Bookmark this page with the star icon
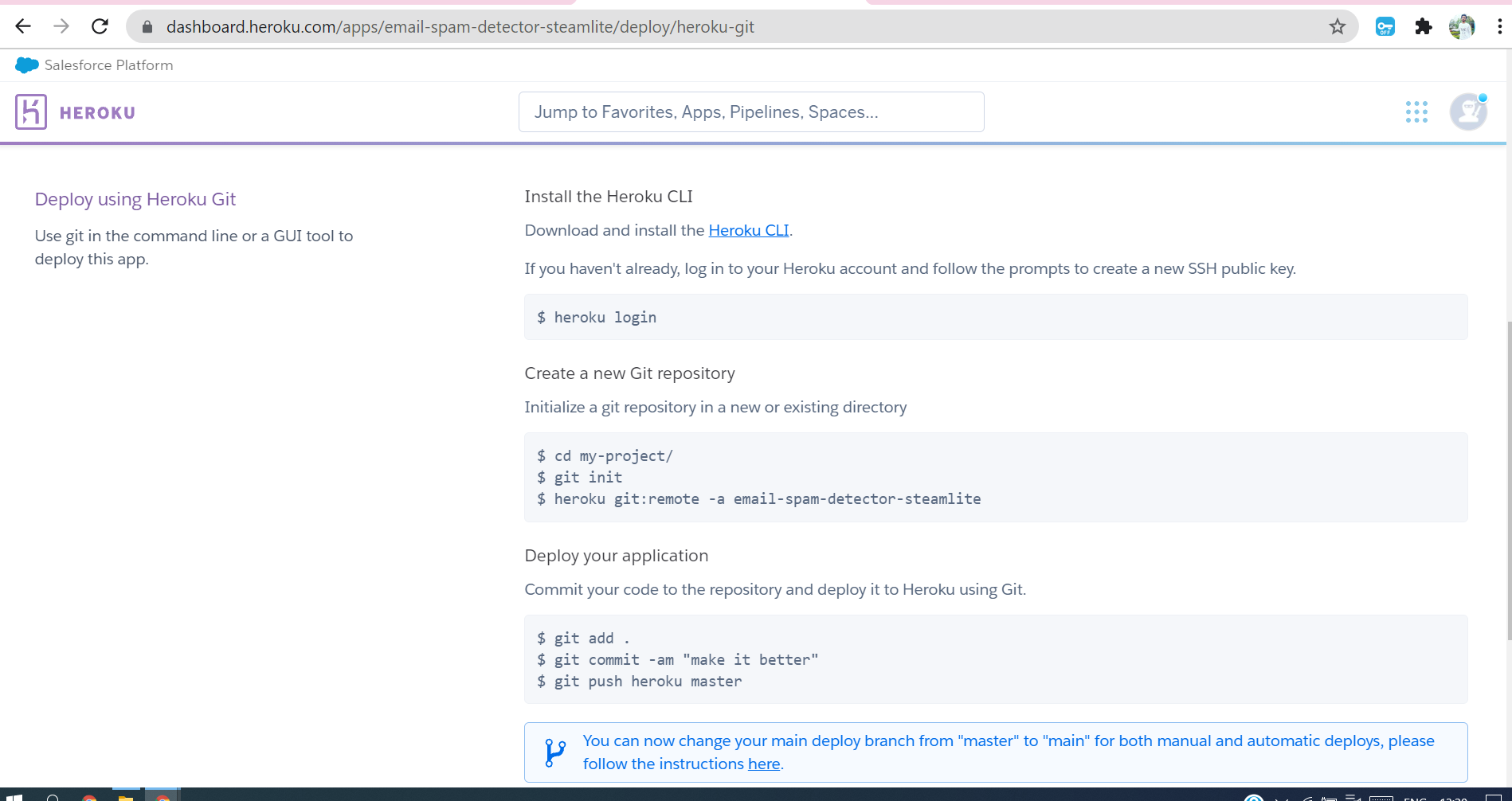Image resolution: width=1512 pixels, height=801 pixels. point(1338,26)
